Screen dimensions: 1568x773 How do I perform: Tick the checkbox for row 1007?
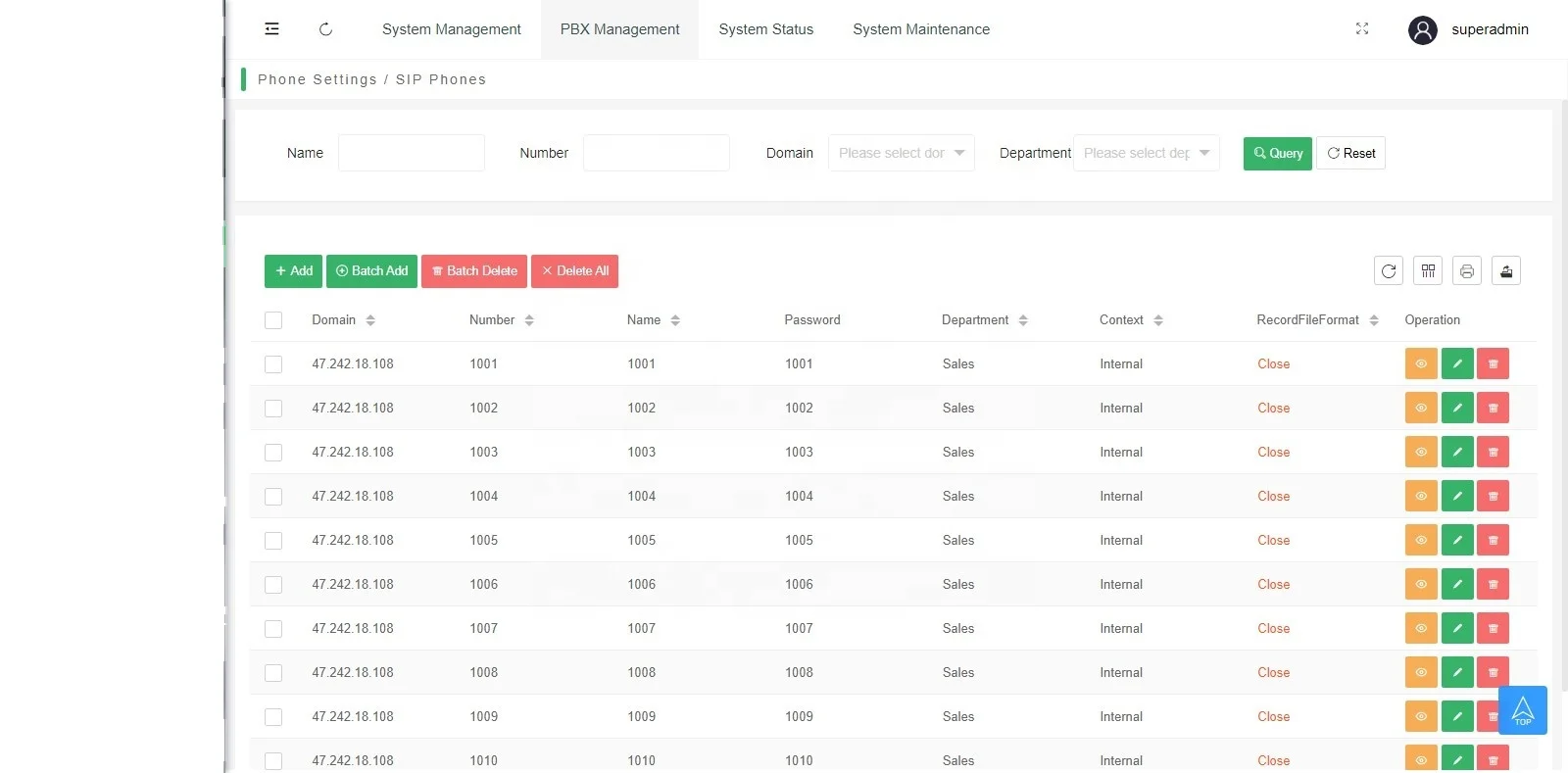273,629
